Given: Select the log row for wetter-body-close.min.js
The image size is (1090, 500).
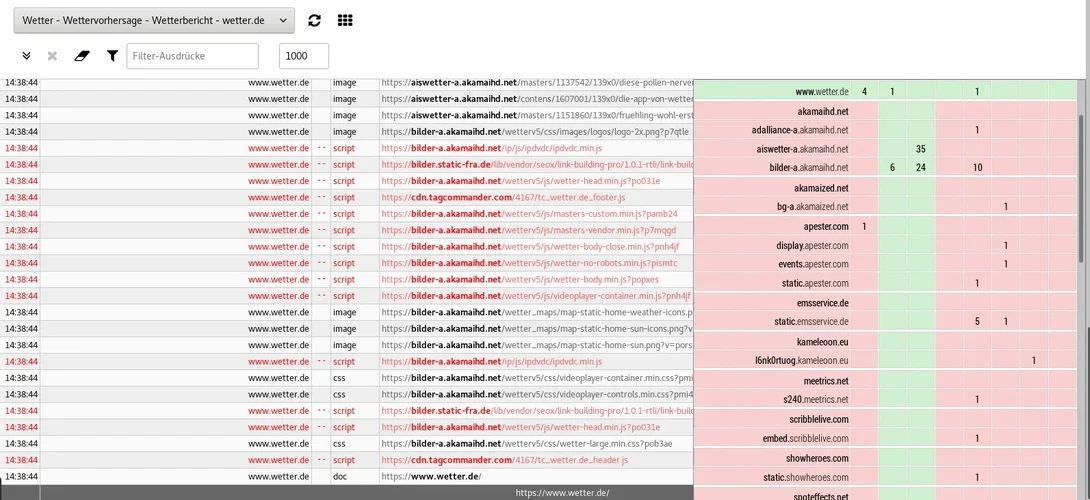Looking at the screenshot, I should 347,247.
